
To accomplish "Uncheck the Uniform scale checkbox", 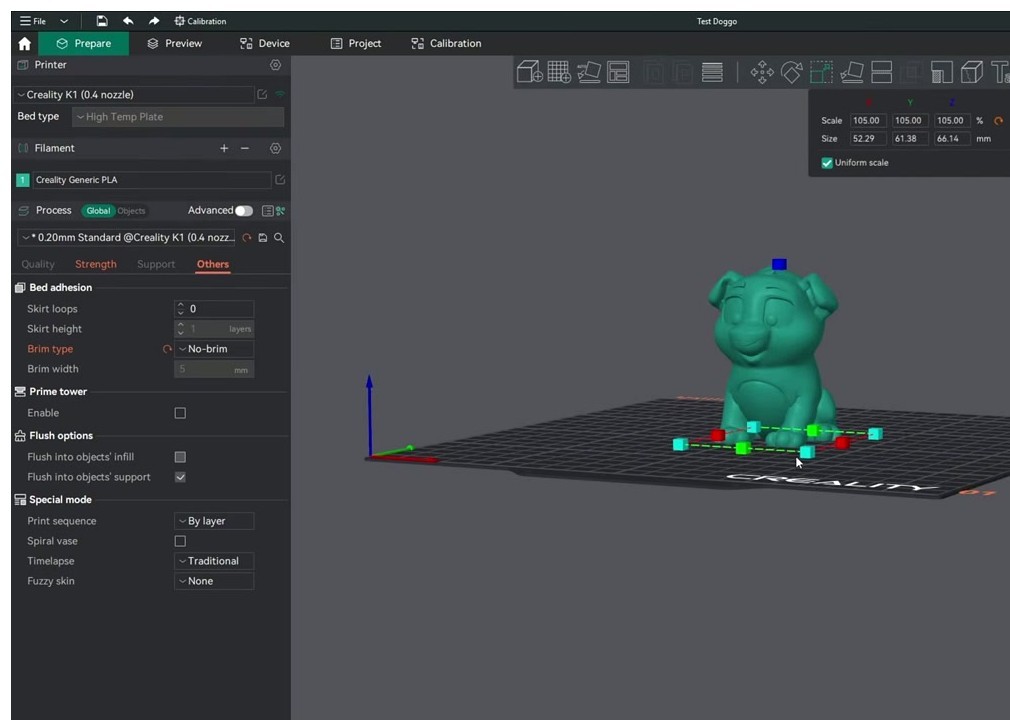I will [827, 163].
